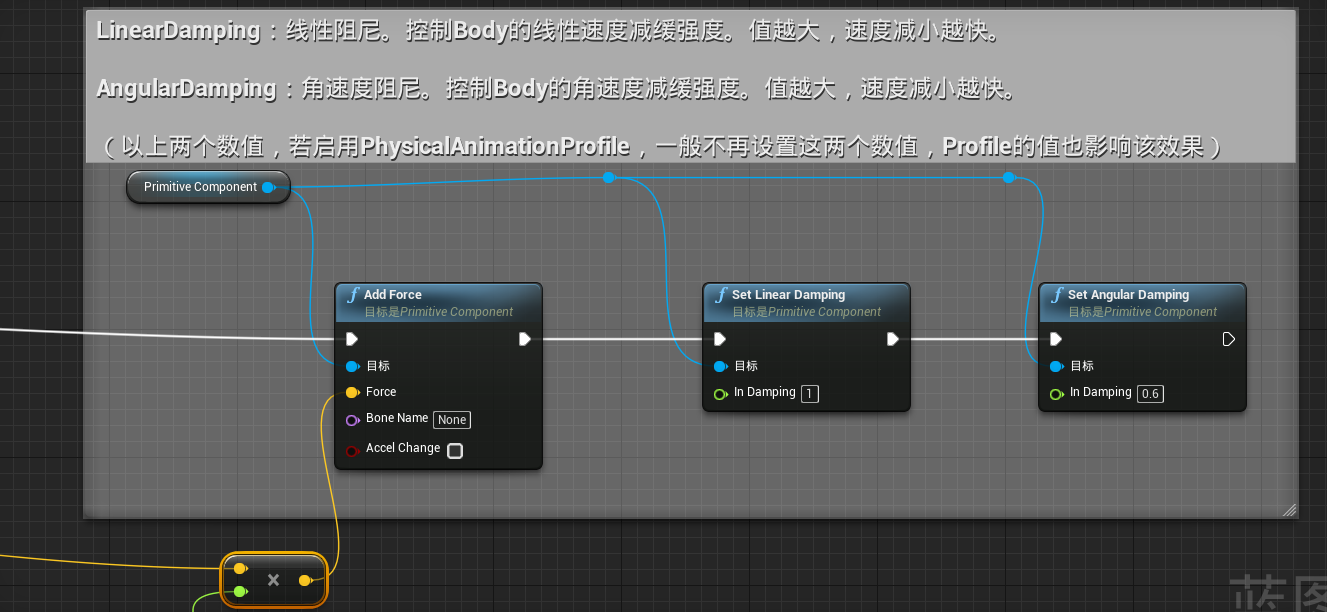Click the exec input pin of Set Linear Damping
This screenshot has width=1327, height=612.
pos(719,339)
